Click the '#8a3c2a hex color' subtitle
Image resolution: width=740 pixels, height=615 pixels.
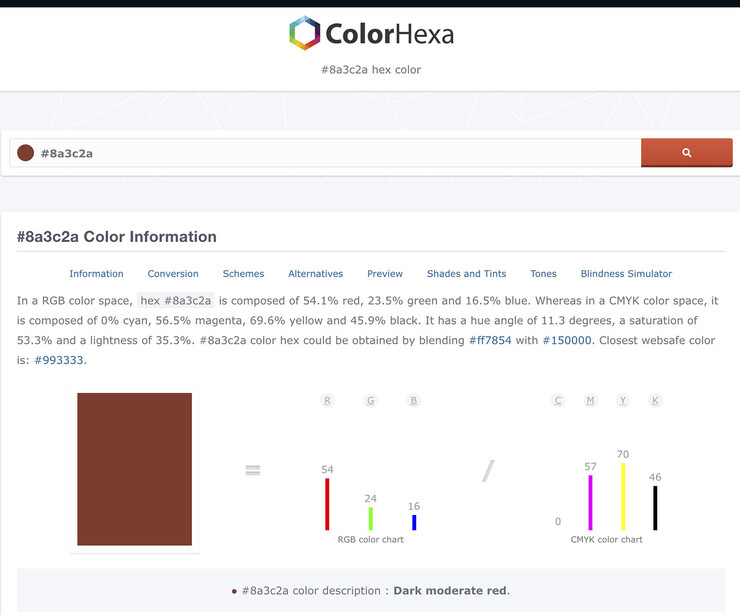(371, 70)
